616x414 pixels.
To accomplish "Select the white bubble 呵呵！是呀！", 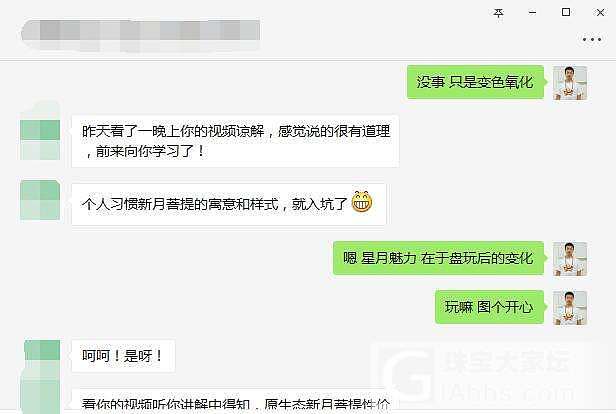I will coord(123,356).
